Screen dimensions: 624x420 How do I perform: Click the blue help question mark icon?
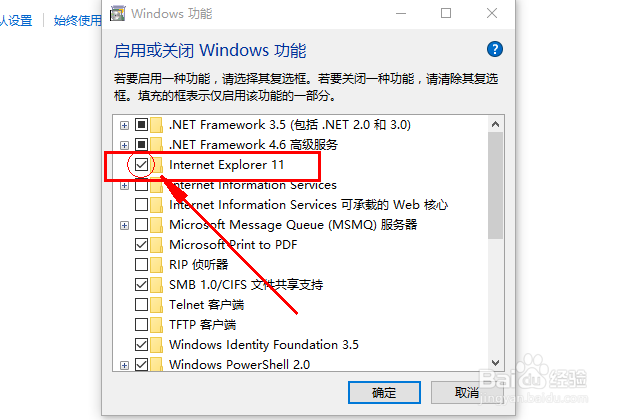point(495,49)
